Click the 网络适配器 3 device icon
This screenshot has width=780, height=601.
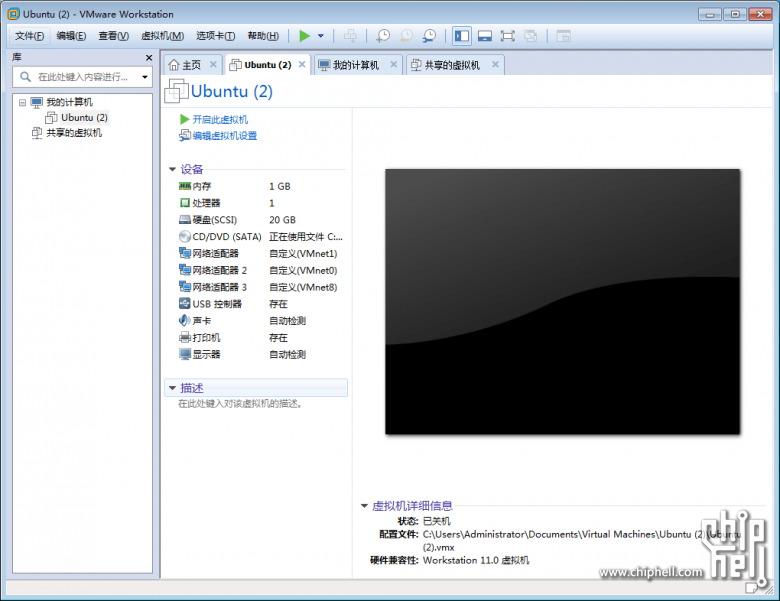[x=185, y=287]
